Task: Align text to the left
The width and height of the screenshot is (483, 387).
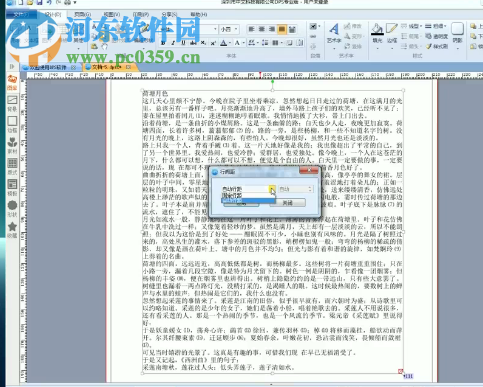Action: 252,29
